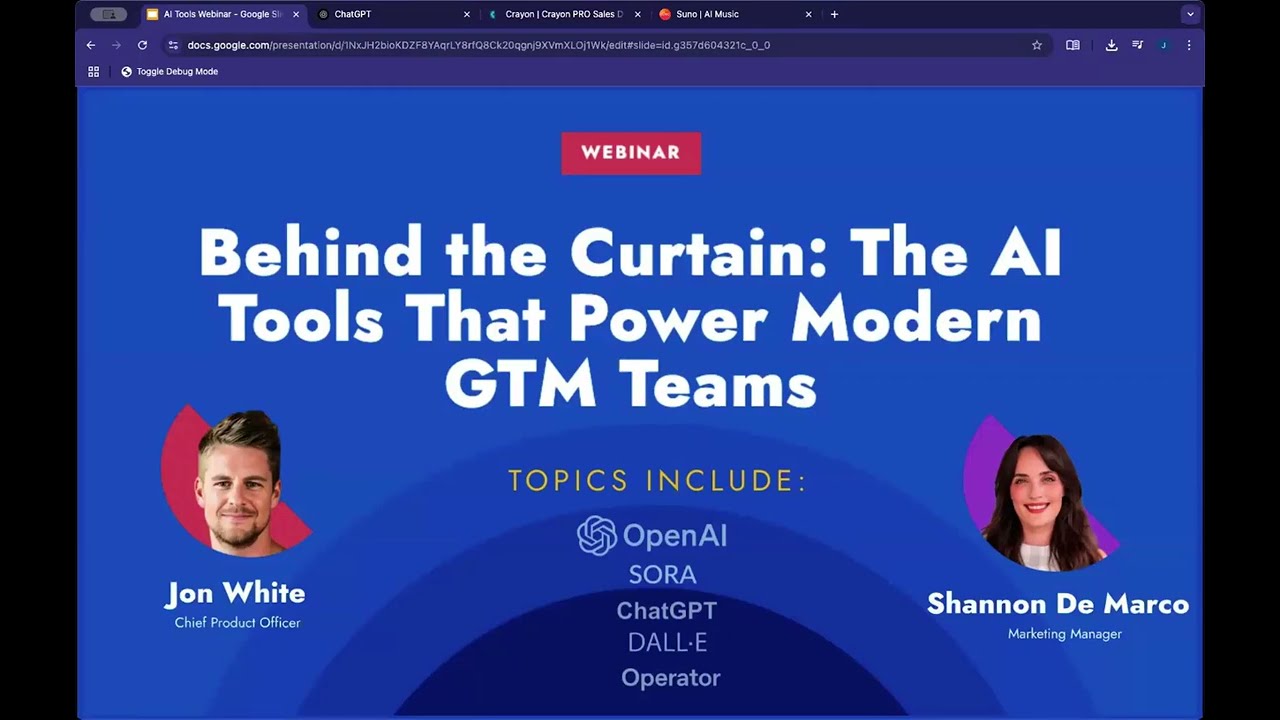Close the AI Tools Webinar tab
1280x720 pixels.
point(296,14)
